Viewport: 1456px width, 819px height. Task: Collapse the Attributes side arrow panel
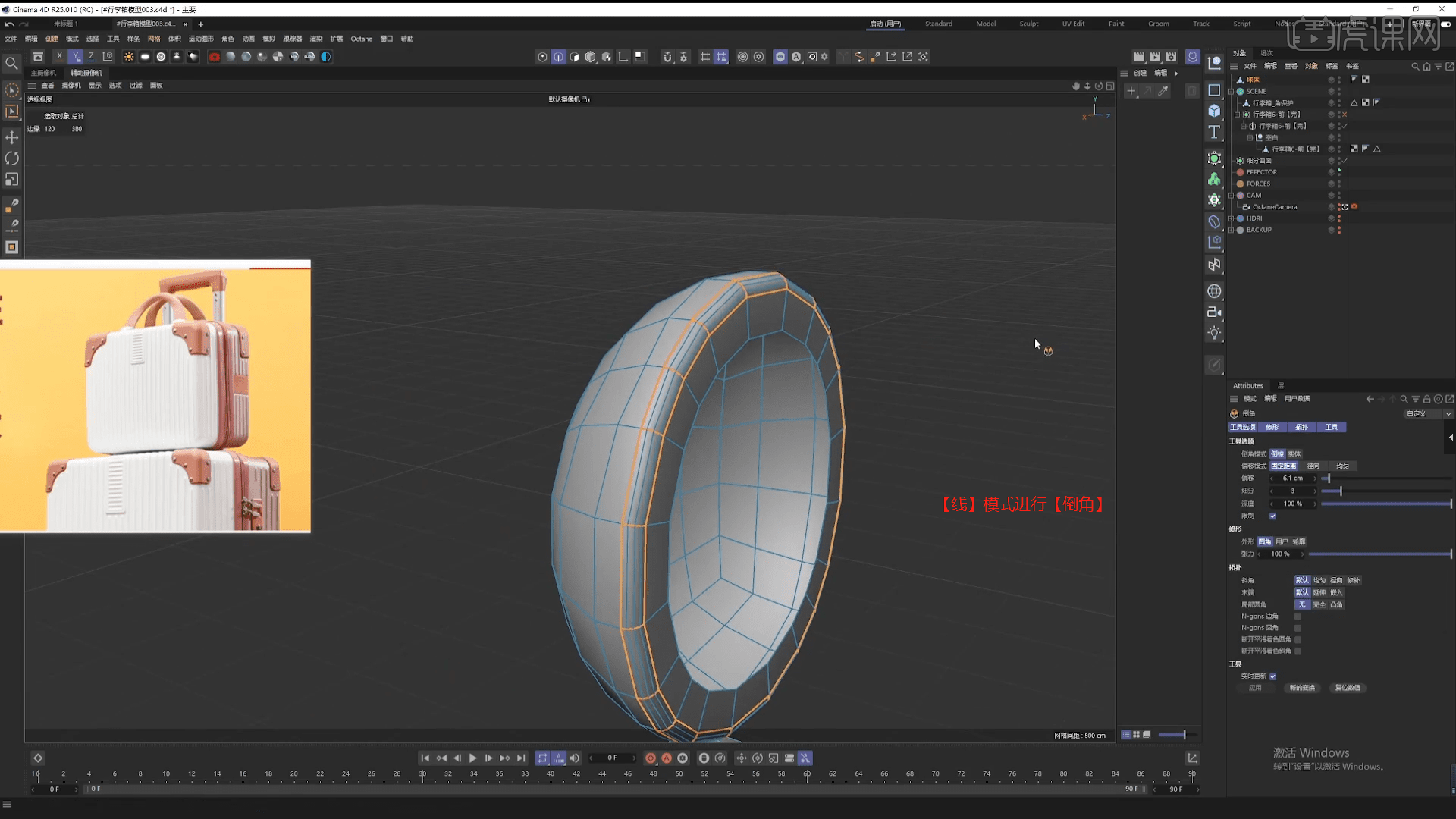pos(1451,438)
